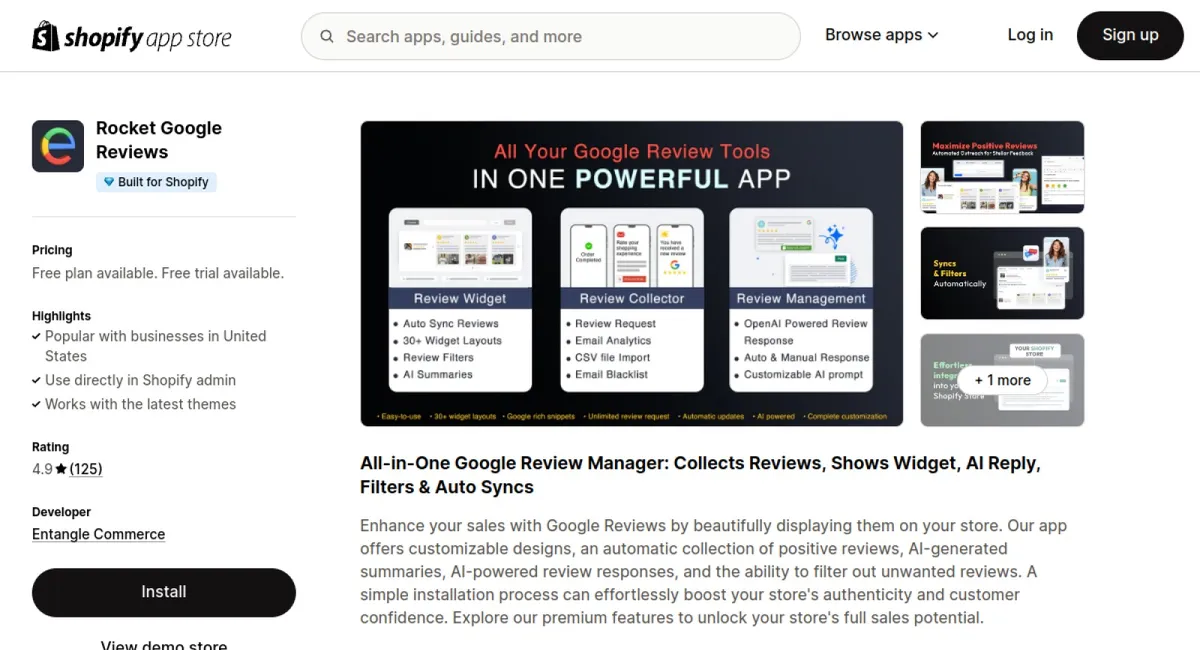
Task: Show more screenshots via + 1 more
Action: click(x=1002, y=380)
